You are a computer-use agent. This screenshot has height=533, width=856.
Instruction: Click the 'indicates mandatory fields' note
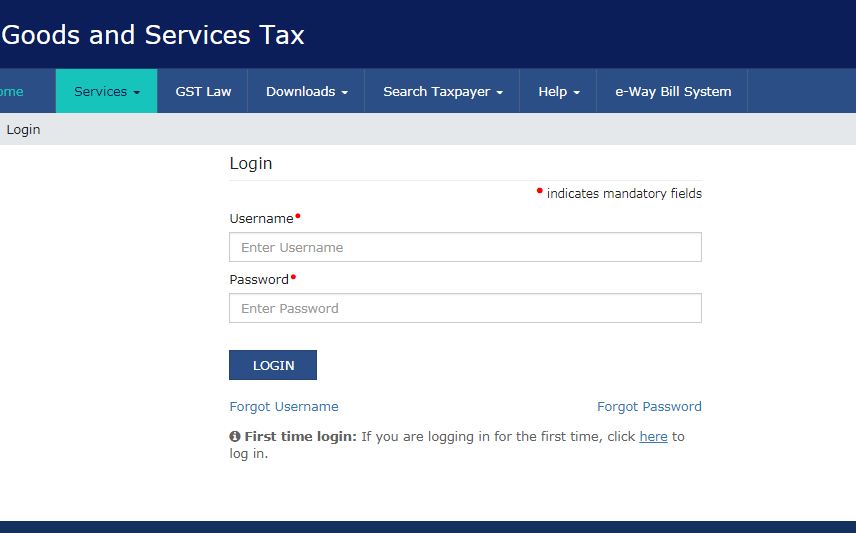pos(623,194)
